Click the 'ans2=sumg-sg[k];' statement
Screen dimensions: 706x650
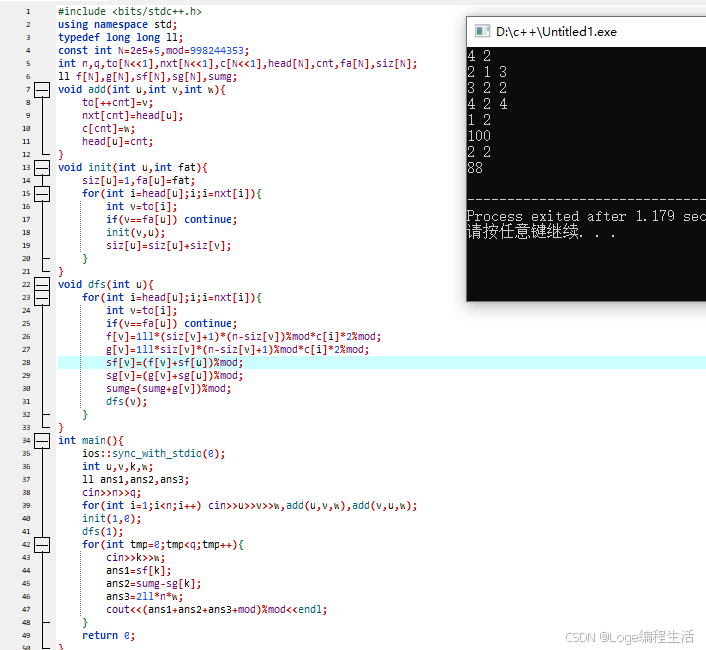154,584
